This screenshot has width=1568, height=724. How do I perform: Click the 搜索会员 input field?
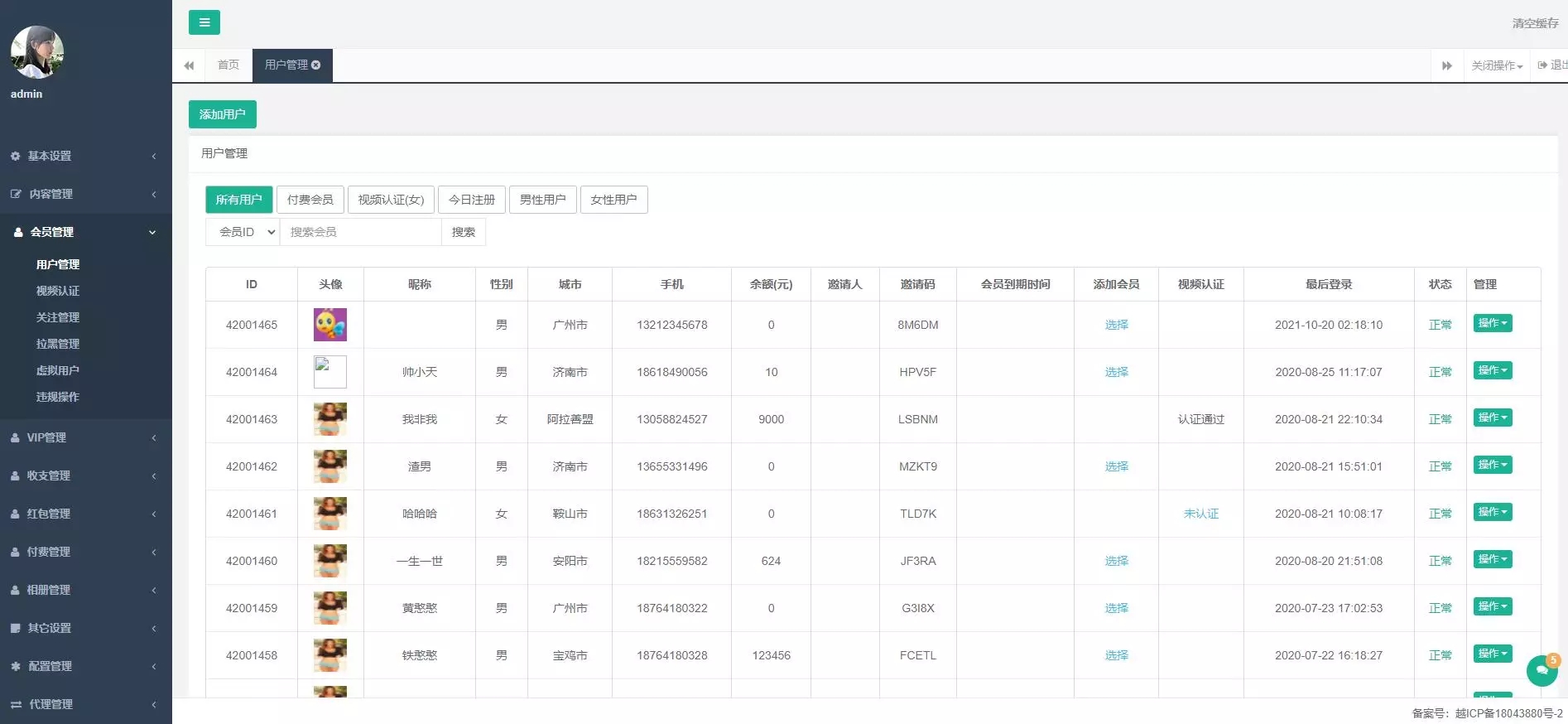(360, 232)
